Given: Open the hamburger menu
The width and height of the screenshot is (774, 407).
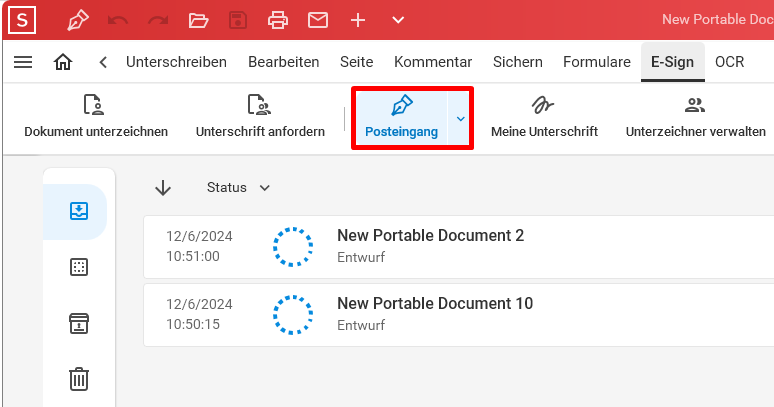Looking at the screenshot, I should coord(23,62).
